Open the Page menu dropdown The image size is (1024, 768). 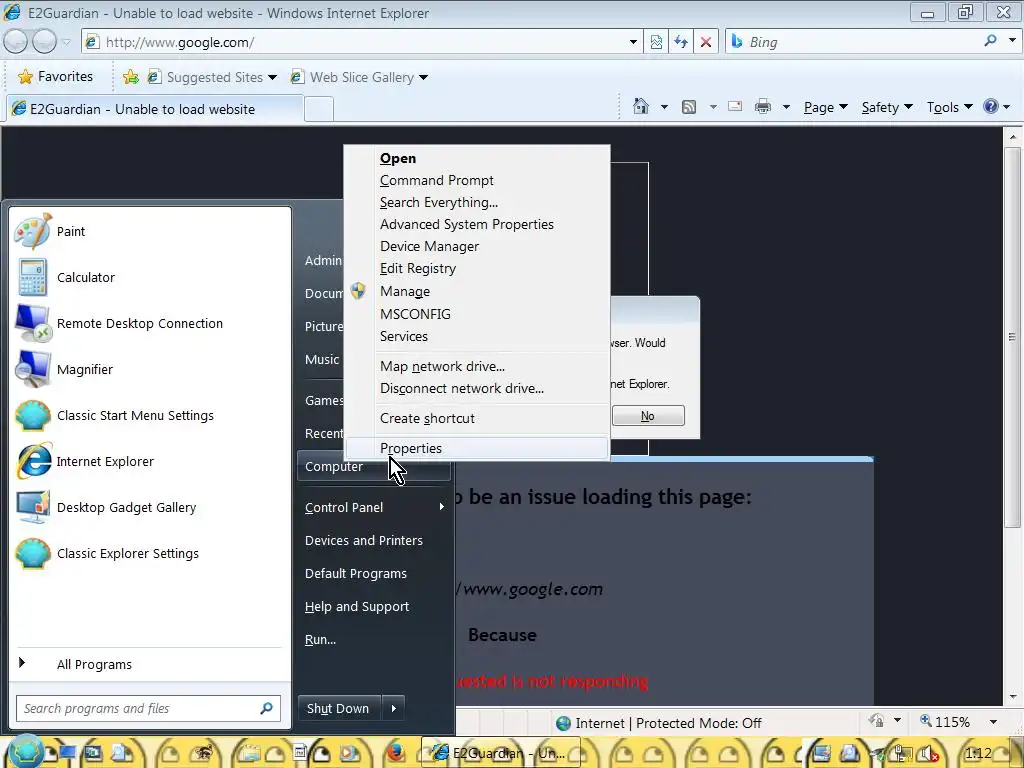click(825, 107)
